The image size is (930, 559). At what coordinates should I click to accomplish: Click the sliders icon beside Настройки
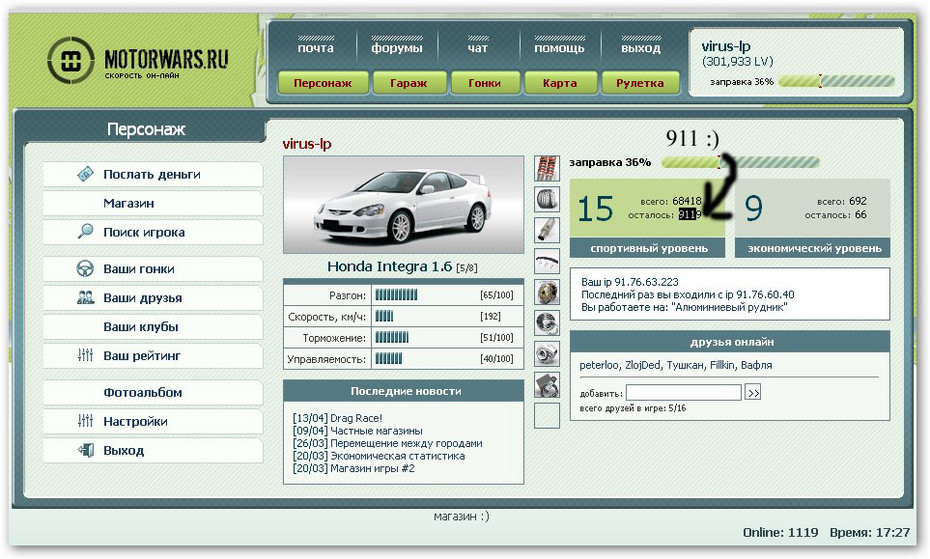pos(85,421)
